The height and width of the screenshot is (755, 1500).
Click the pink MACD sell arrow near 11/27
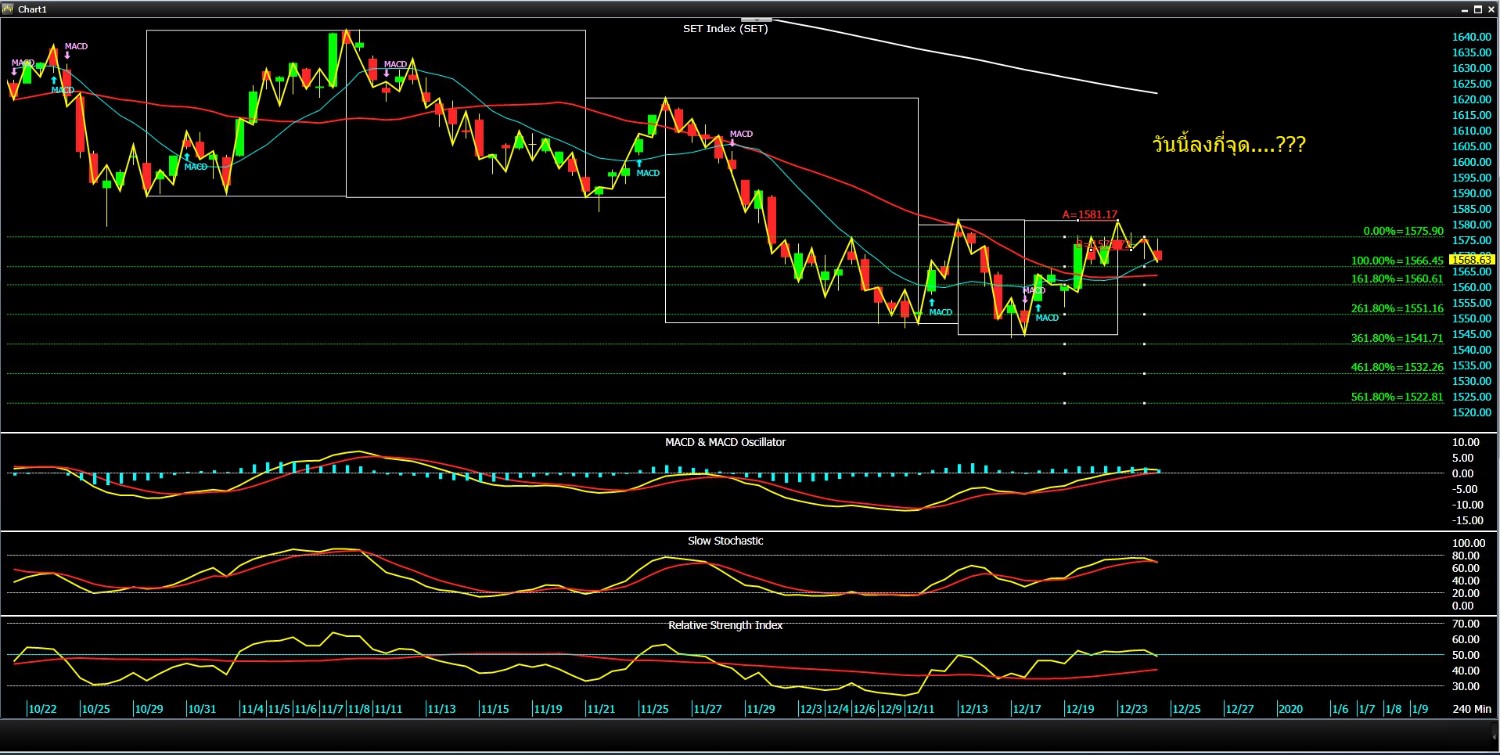(734, 144)
